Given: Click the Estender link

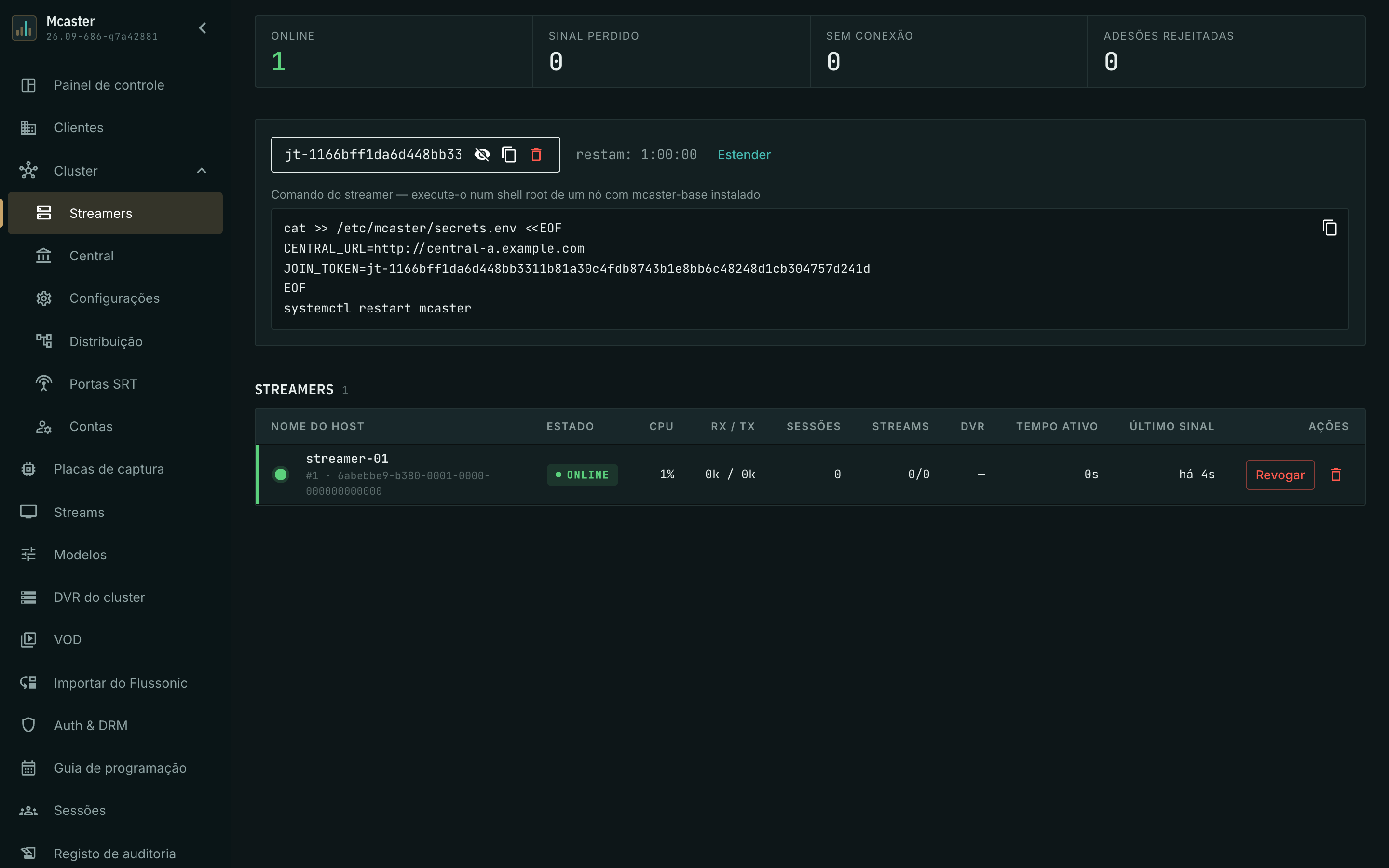Looking at the screenshot, I should 744,154.
